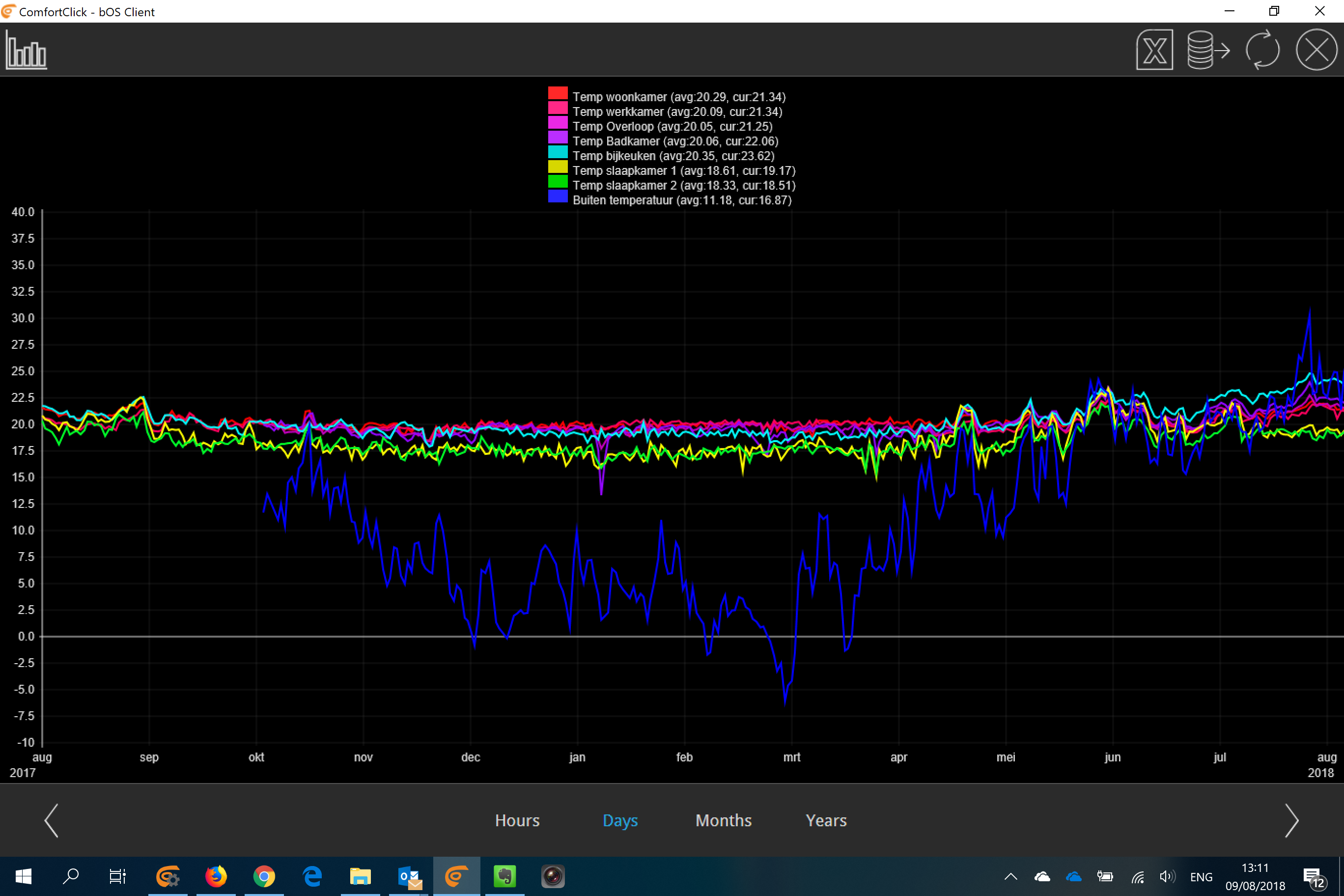Switch graph to Hours view
Viewport: 1344px width, 896px height.
pos(517,820)
